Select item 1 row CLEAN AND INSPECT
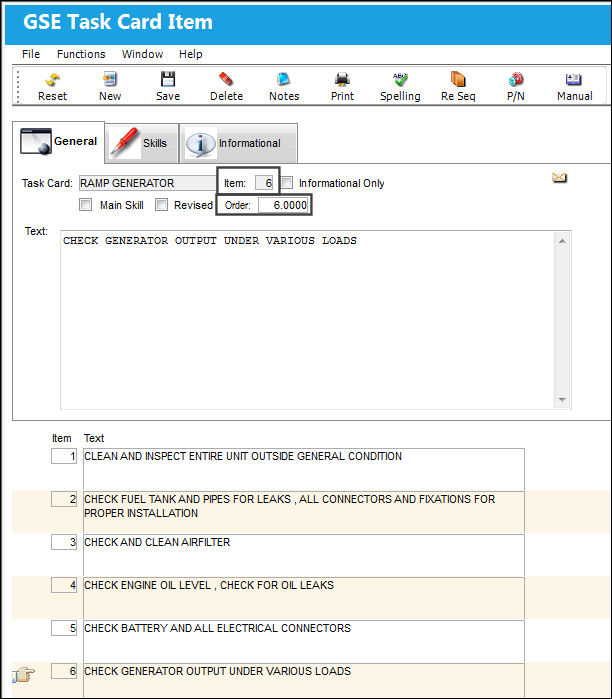The image size is (612, 699). tap(304, 469)
